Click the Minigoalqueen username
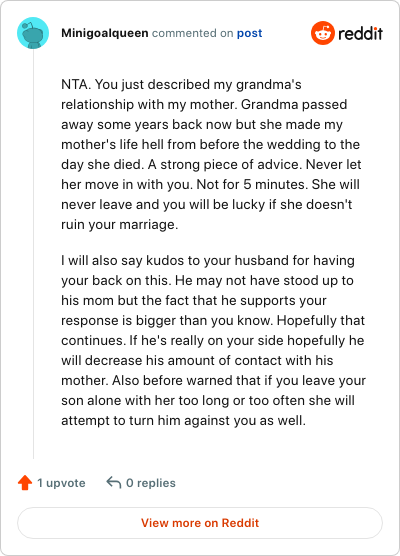The width and height of the screenshot is (400, 556). [105, 33]
